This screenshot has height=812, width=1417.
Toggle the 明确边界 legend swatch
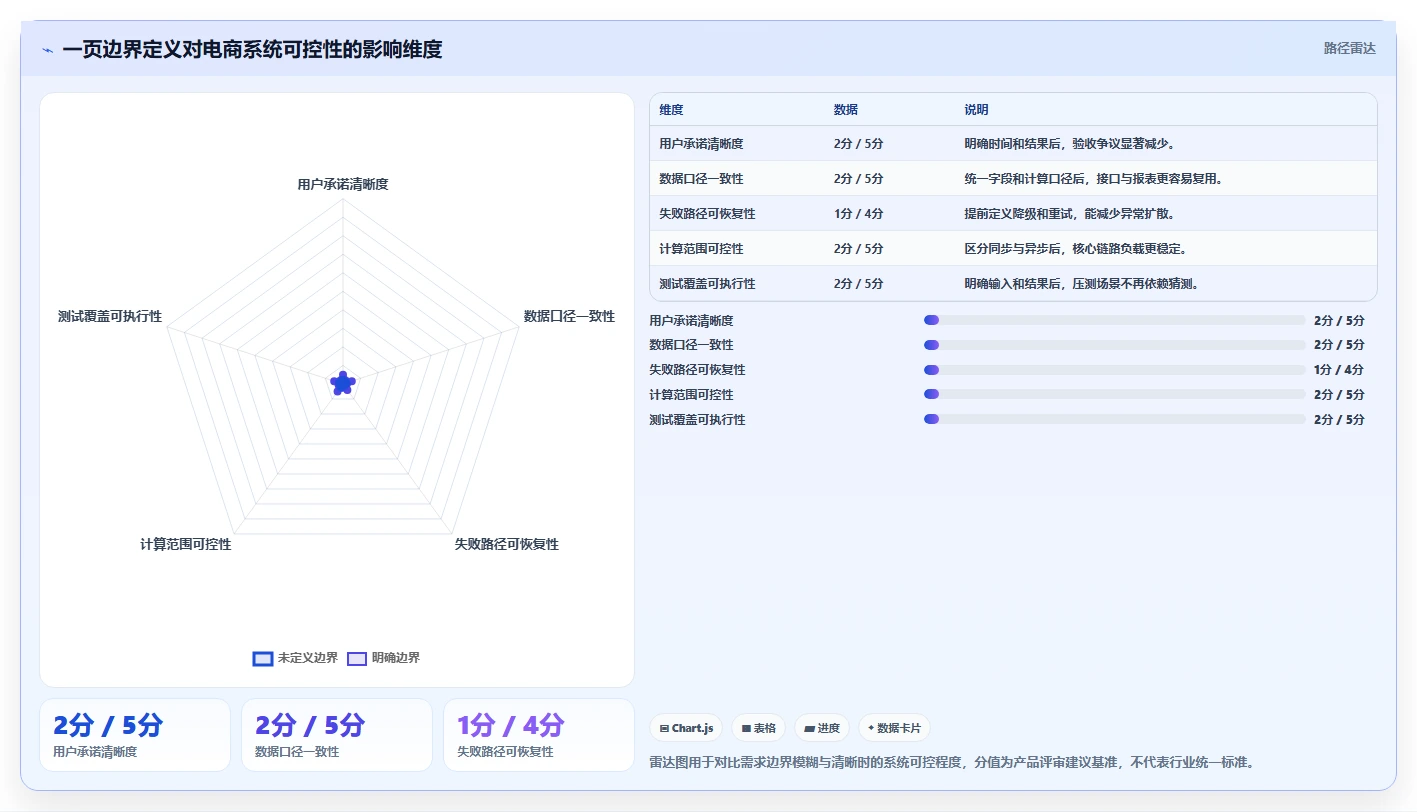coord(357,658)
